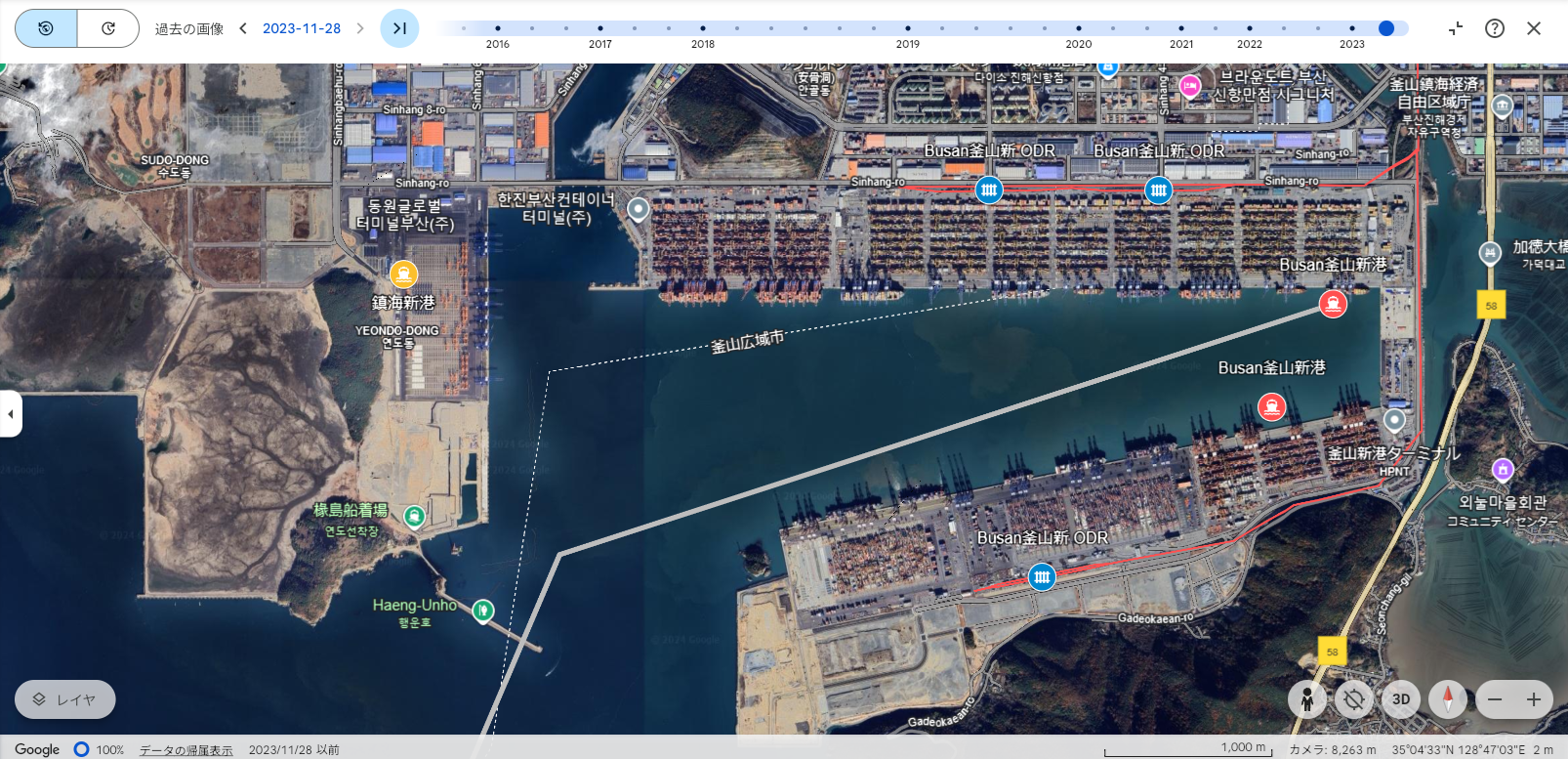Open the help icon
The height and width of the screenshot is (759, 1568).
tap(1495, 28)
